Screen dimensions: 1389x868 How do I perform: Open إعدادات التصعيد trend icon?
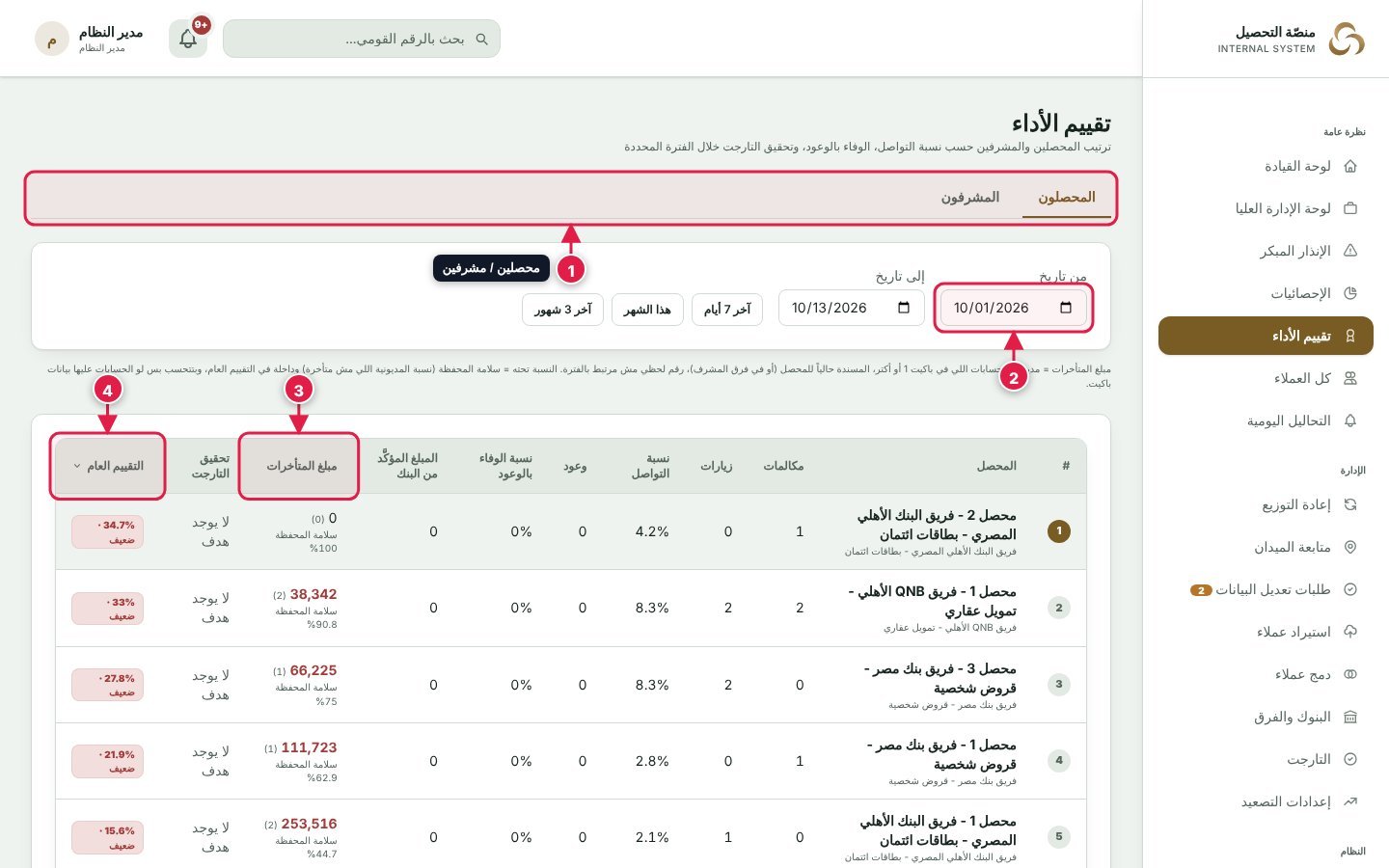1350,801
